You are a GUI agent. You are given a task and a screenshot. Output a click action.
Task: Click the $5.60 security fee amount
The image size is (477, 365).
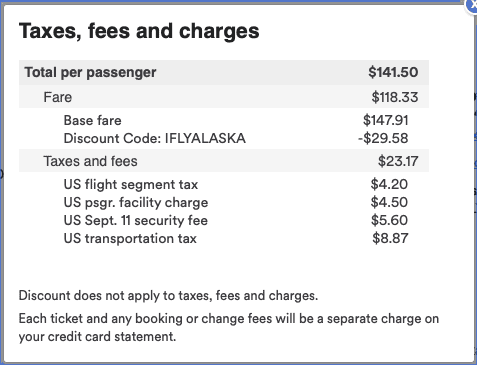pyautogui.click(x=389, y=220)
